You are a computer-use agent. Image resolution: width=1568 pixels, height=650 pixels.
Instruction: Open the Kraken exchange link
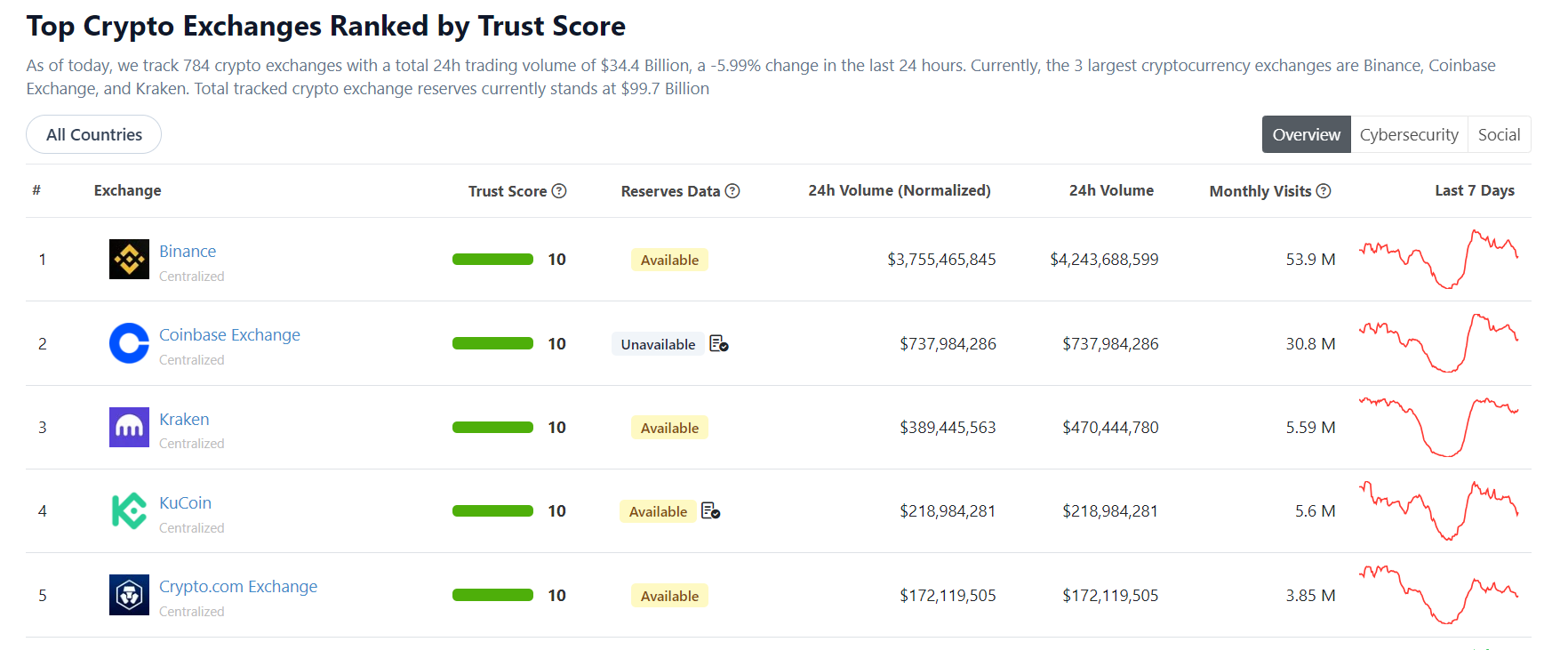point(184,419)
